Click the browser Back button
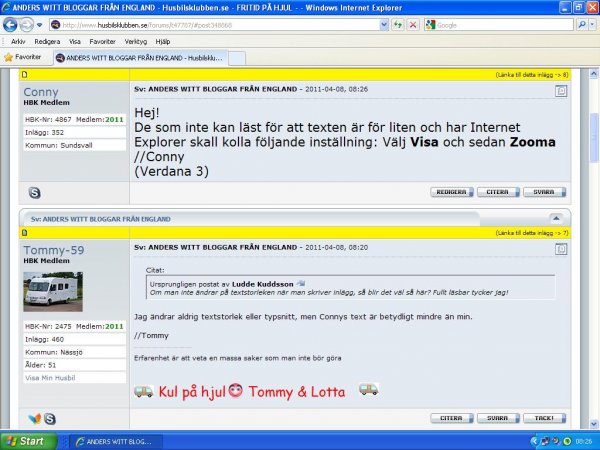Viewport: 600px width, 450px height. pos(11,24)
